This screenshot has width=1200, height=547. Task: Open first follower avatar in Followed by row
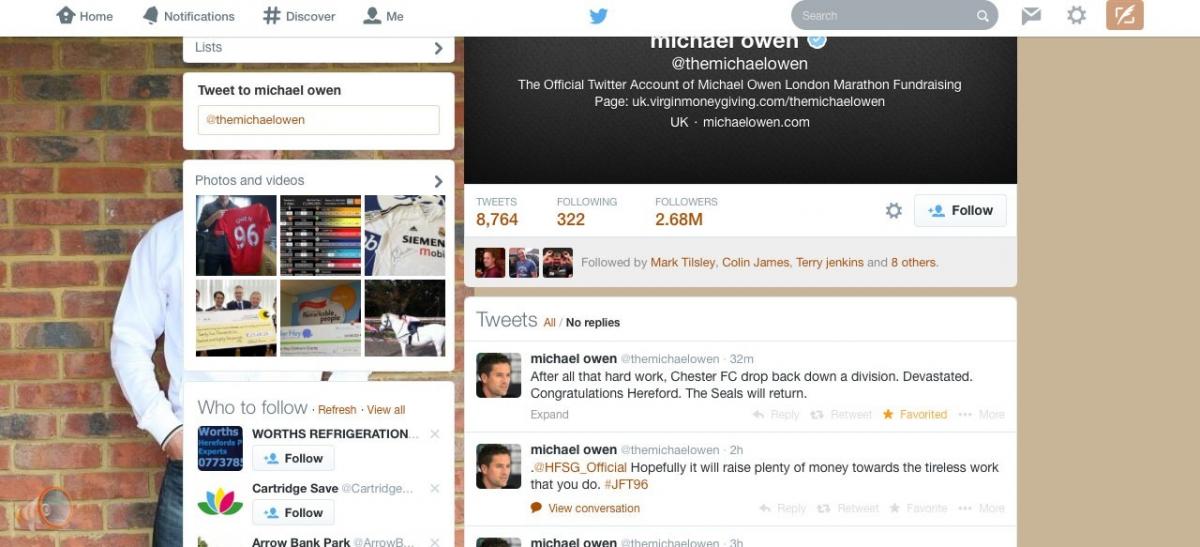pyautogui.click(x=490, y=262)
